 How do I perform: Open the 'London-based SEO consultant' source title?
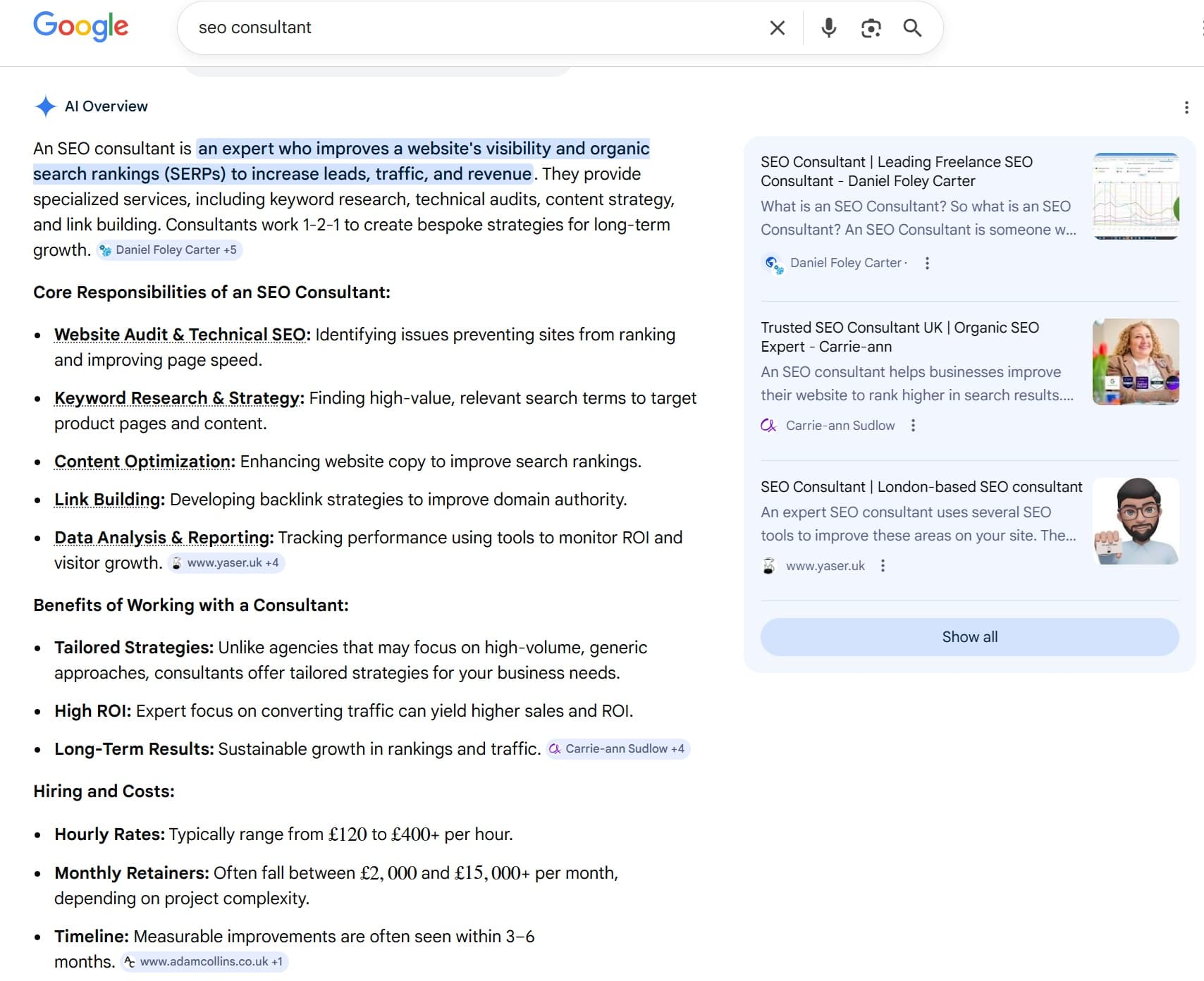(x=921, y=487)
